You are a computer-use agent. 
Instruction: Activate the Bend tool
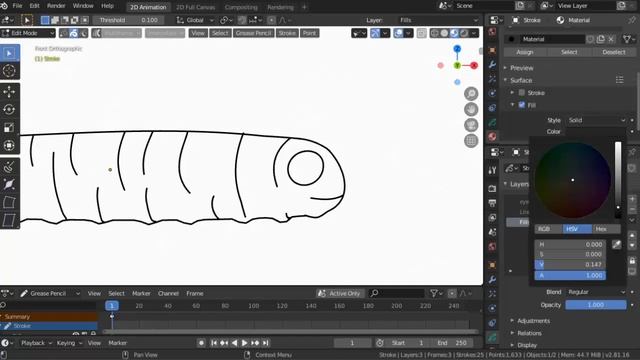point(9,202)
